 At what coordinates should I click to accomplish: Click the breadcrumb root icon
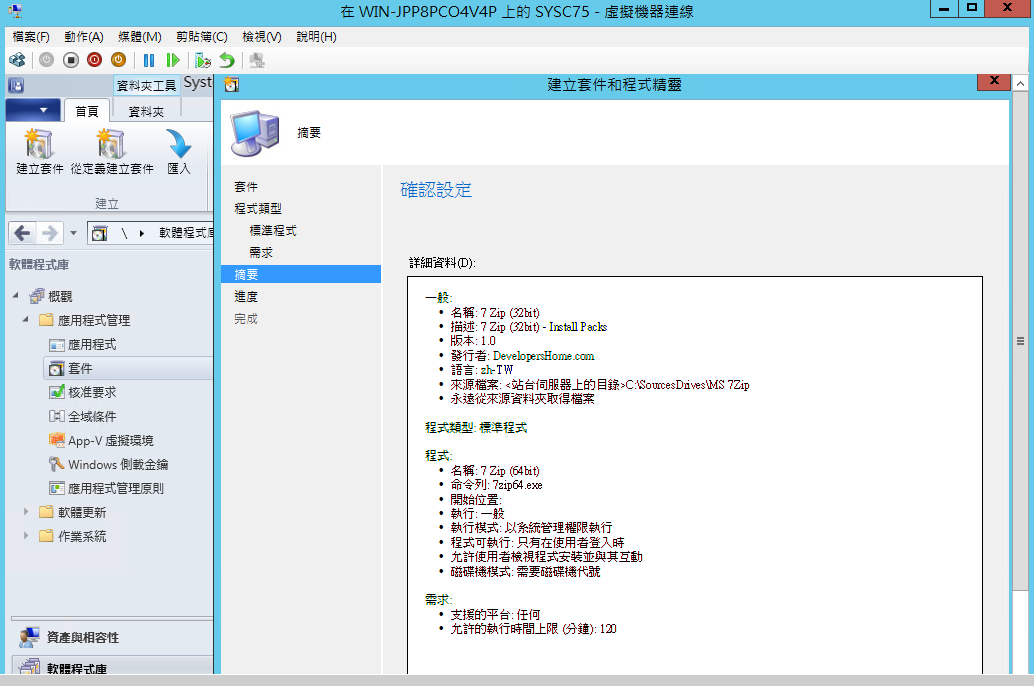click(x=100, y=233)
